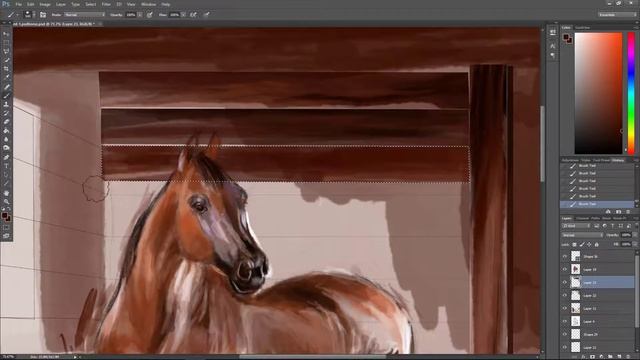Hide the Layer 19 layer

(x=565, y=269)
